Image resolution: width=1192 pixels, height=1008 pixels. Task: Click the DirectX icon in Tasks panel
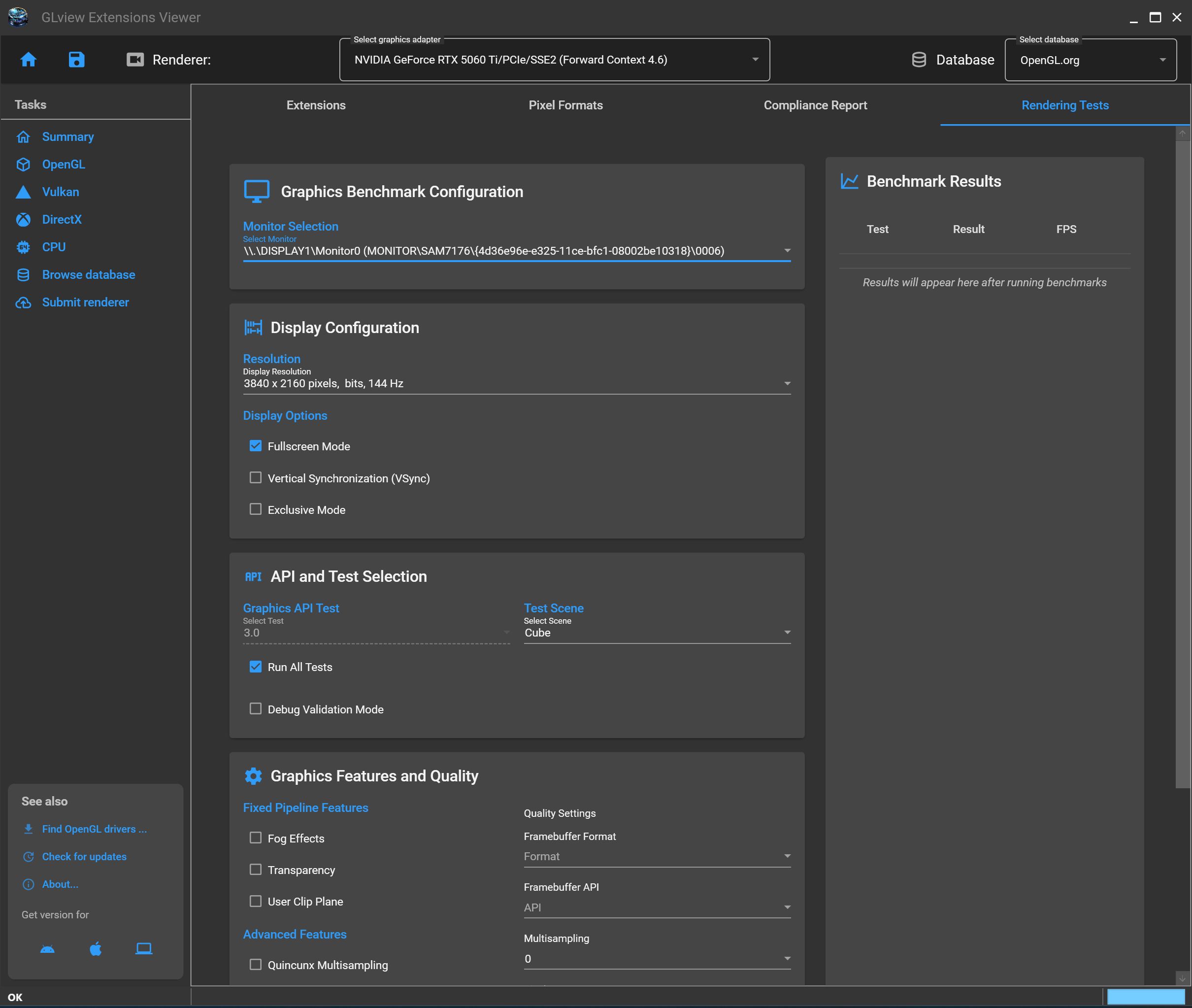pyautogui.click(x=24, y=219)
